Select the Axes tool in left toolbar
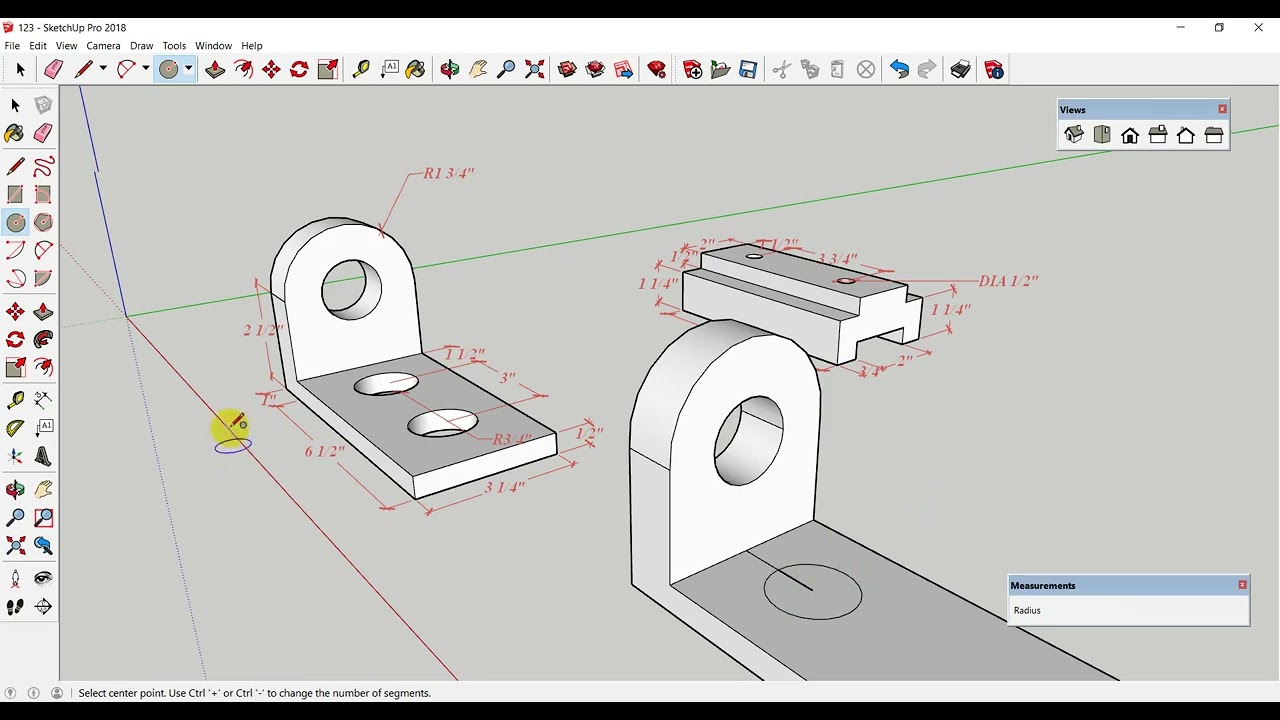Image resolution: width=1280 pixels, height=720 pixels. click(15, 456)
